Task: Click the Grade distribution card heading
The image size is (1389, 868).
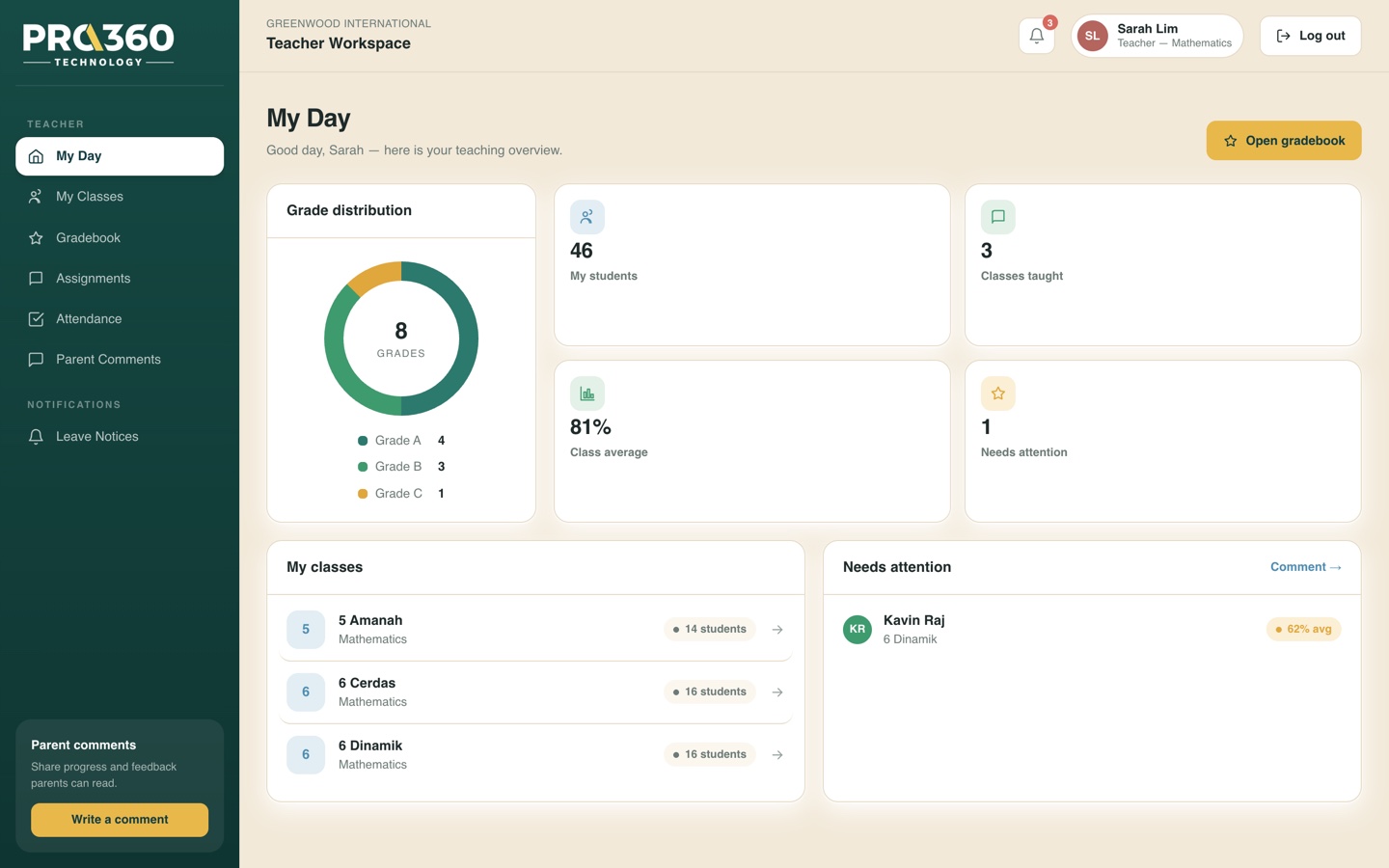Action: tap(349, 210)
